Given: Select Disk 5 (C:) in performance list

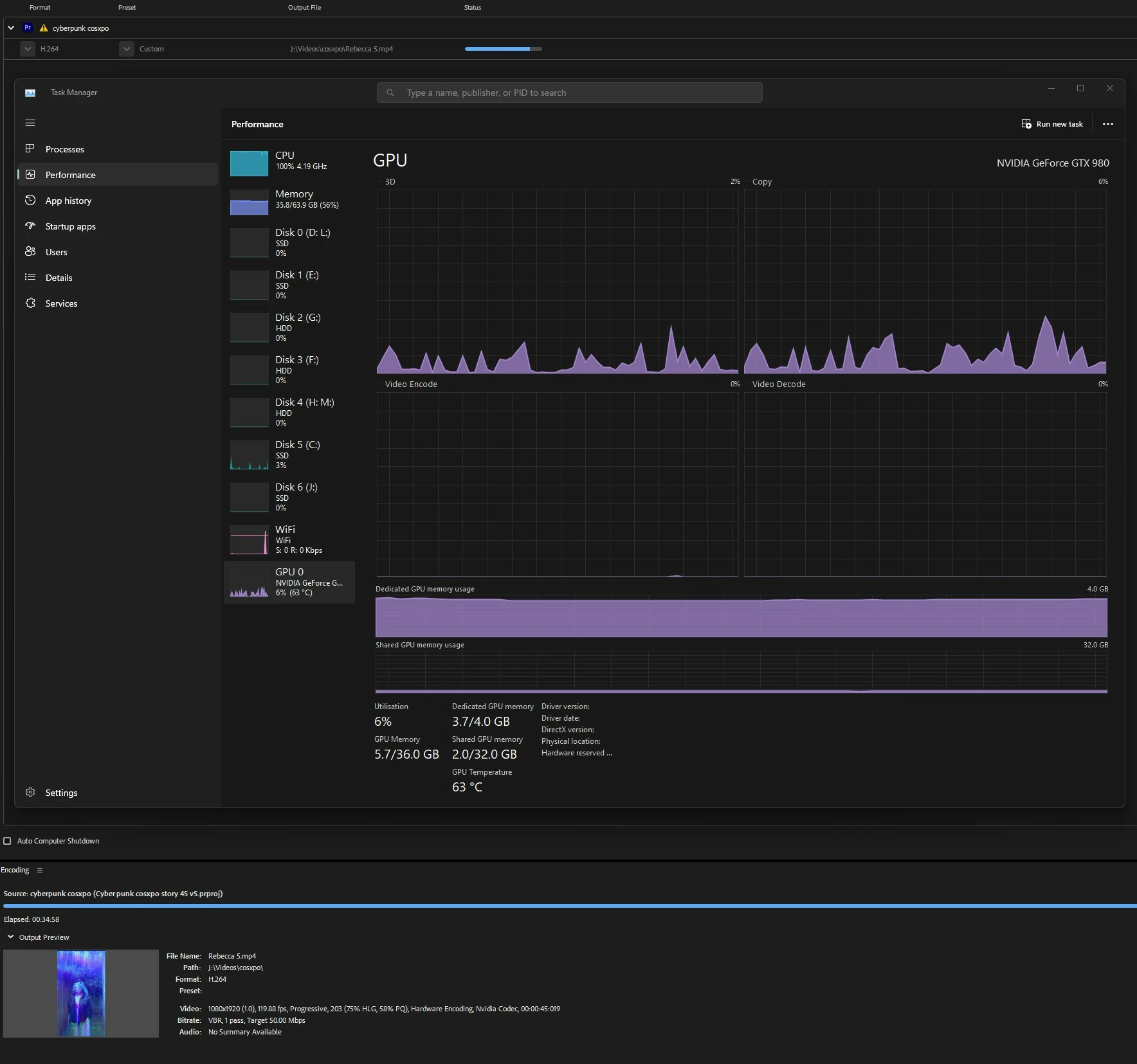Looking at the screenshot, I should pyautogui.click(x=289, y=455).
